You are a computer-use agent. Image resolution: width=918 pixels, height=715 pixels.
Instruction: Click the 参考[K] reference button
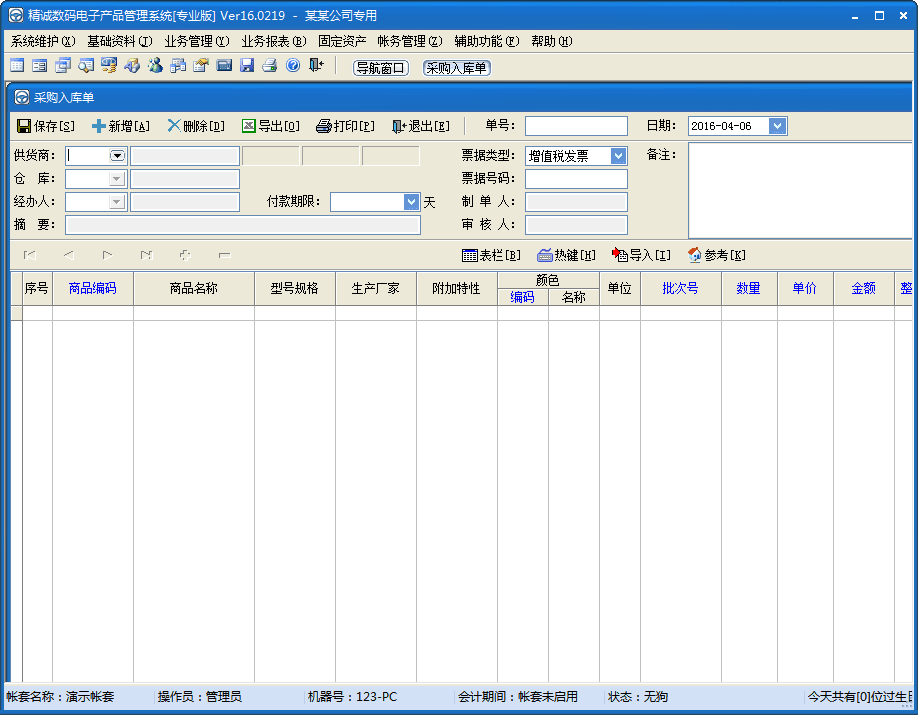tap(717, 255)
